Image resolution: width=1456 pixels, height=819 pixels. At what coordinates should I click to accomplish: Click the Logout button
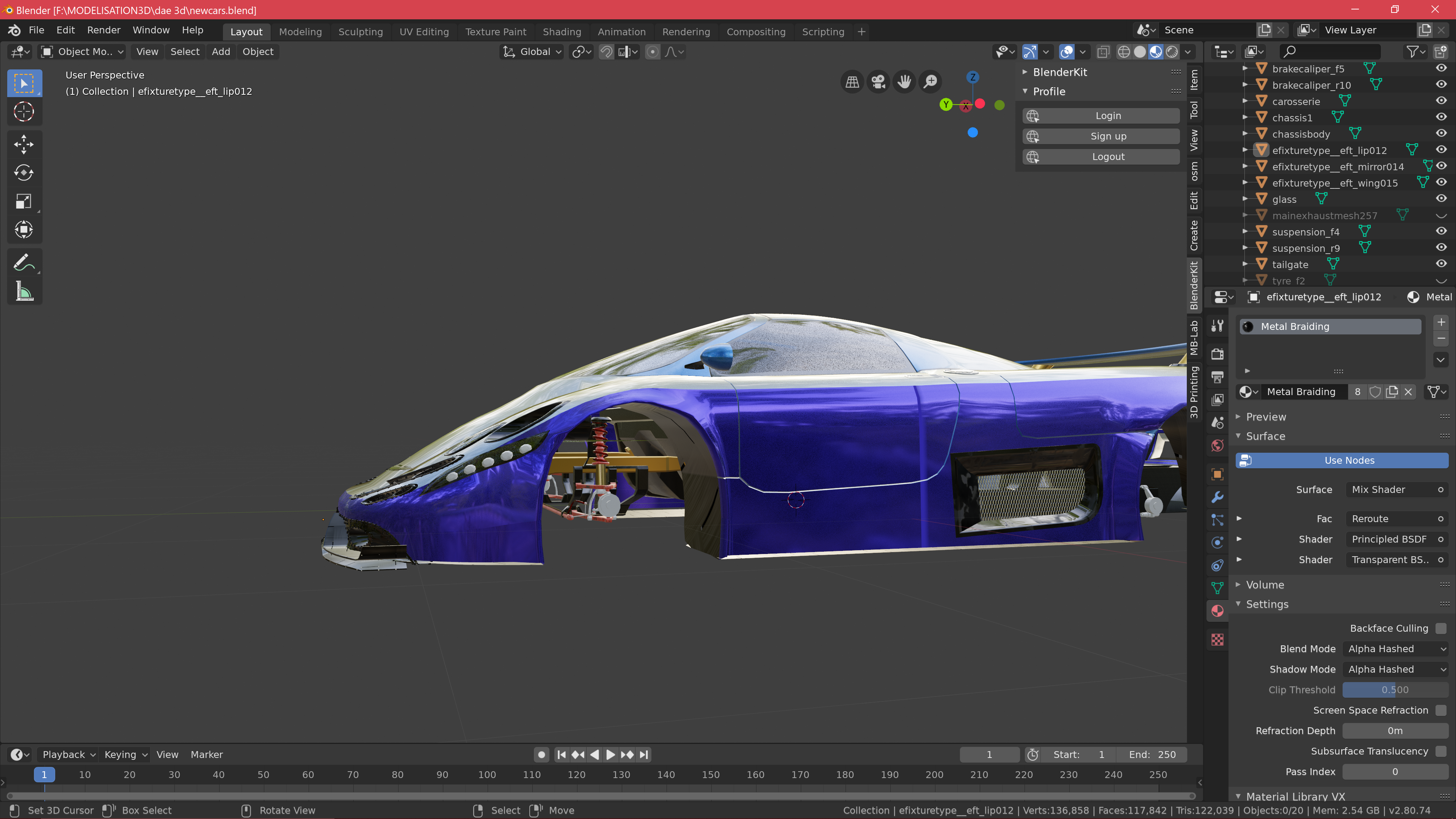(1101, 157)
